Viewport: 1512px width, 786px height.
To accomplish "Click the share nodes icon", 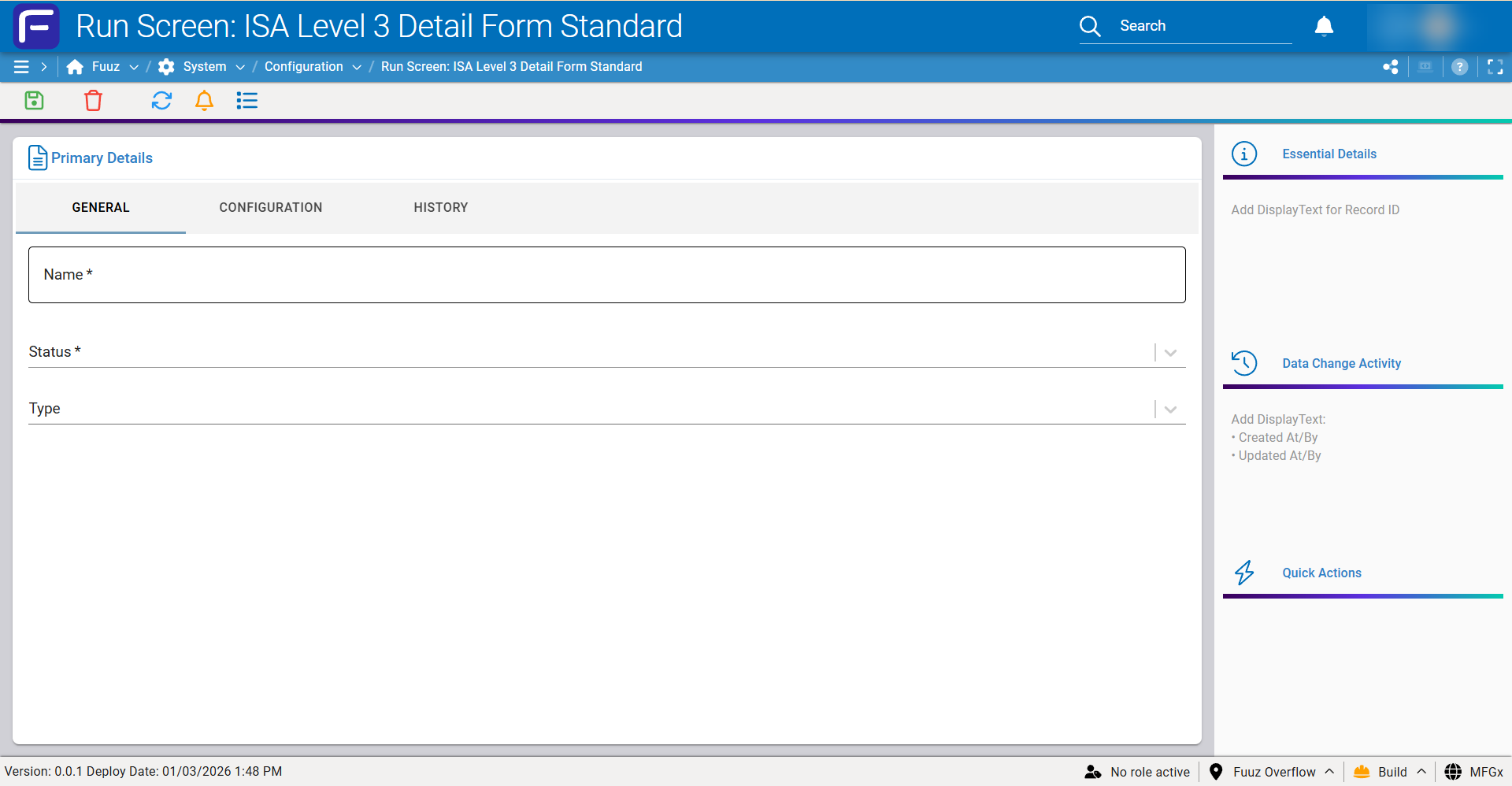I will pyautogui.click(x=1391, y=67).
